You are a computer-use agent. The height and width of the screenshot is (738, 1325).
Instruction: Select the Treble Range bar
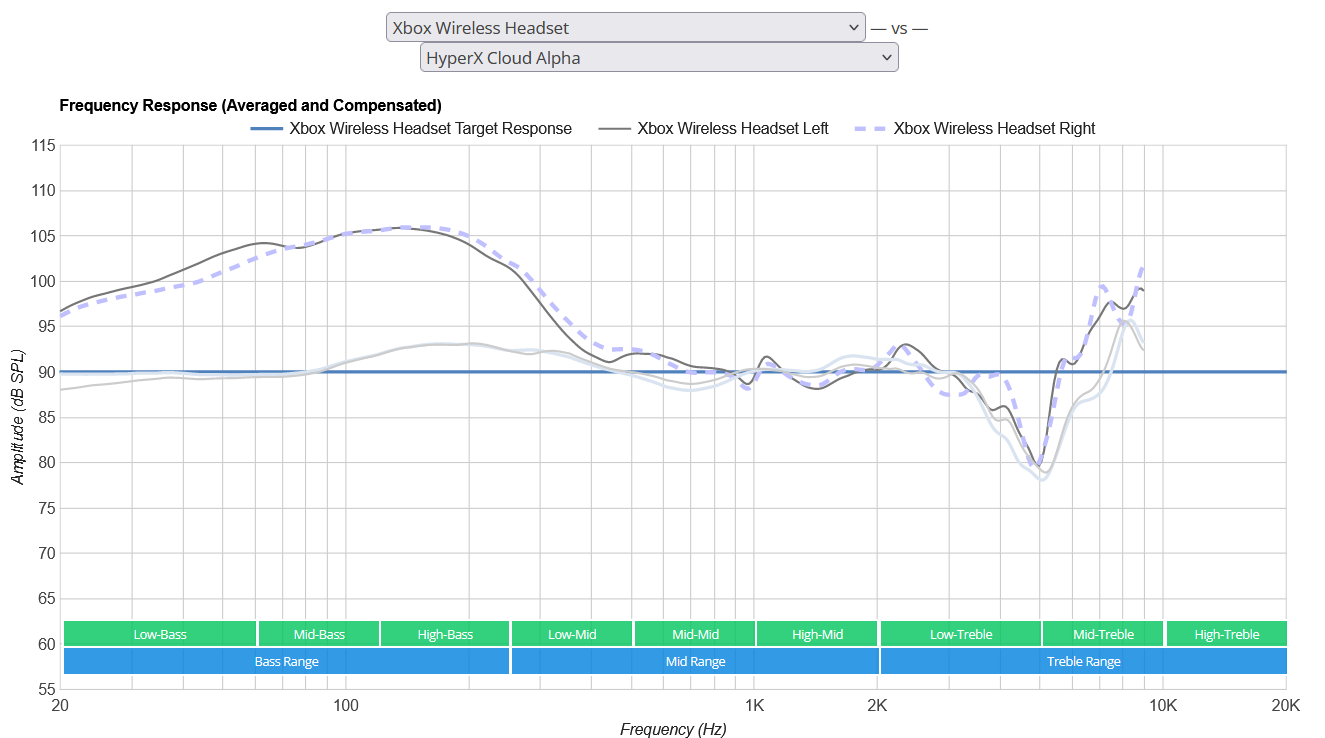point(1084,661)
